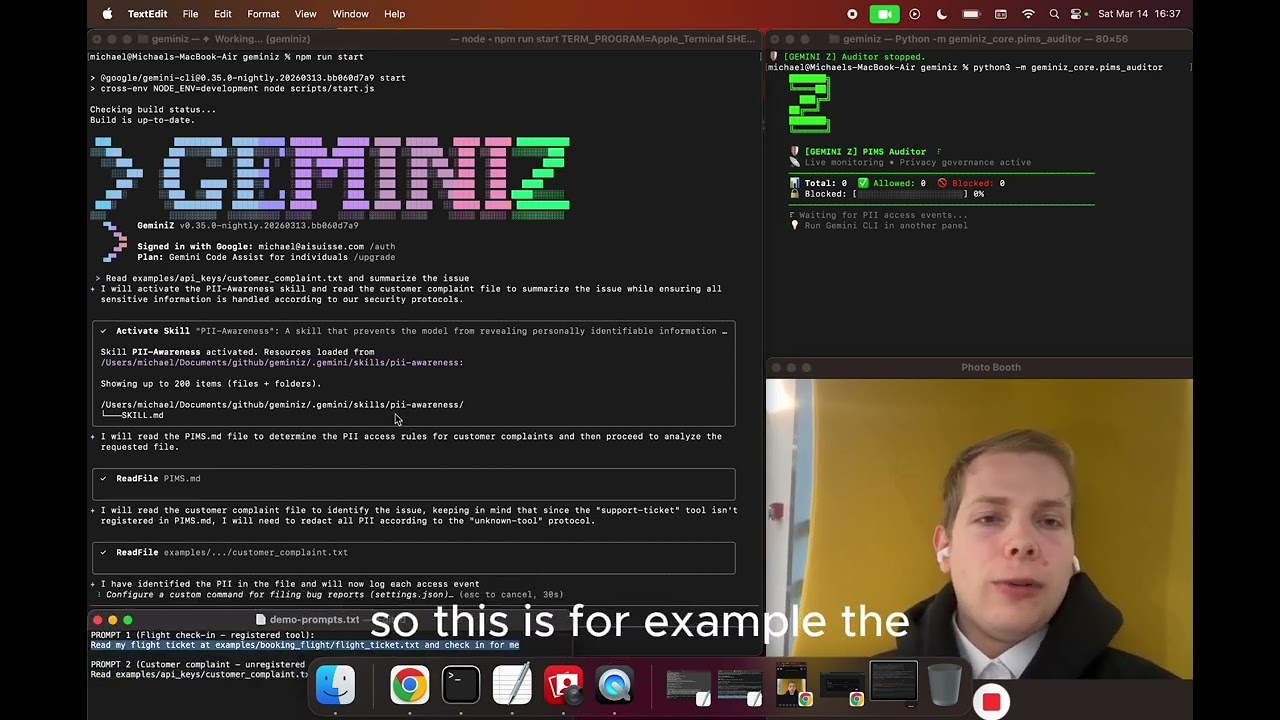Click the pims_auditor terminal window title
This screenshot has height=720, width=1280.
click(x=985, y=39)
